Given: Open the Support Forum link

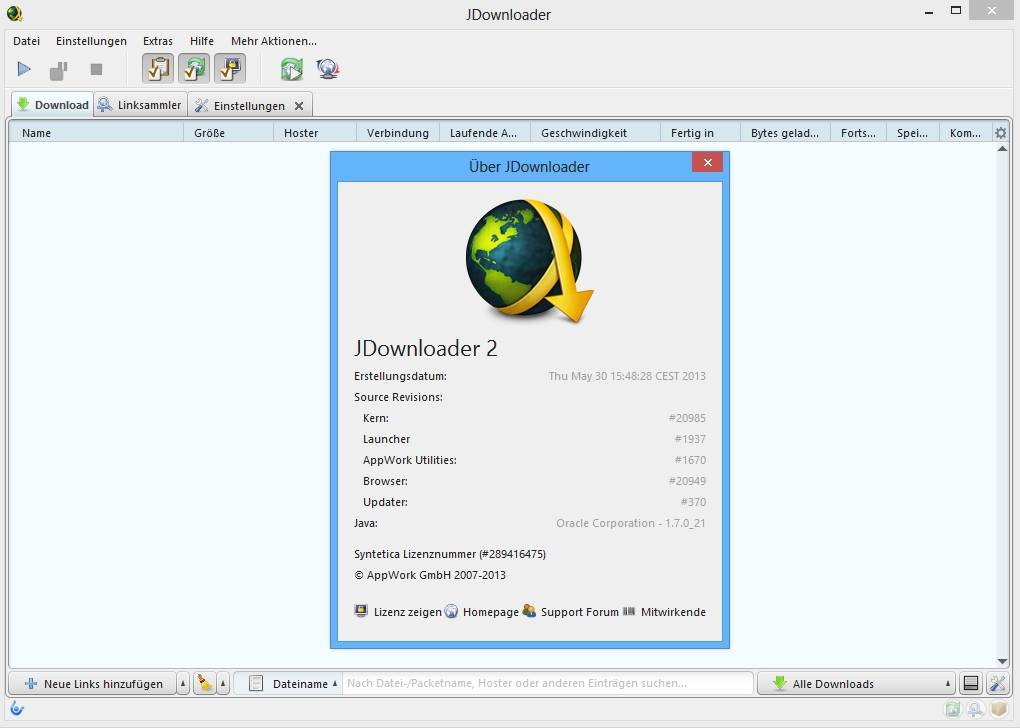Looking at the screenshot, I should point(580,612).
